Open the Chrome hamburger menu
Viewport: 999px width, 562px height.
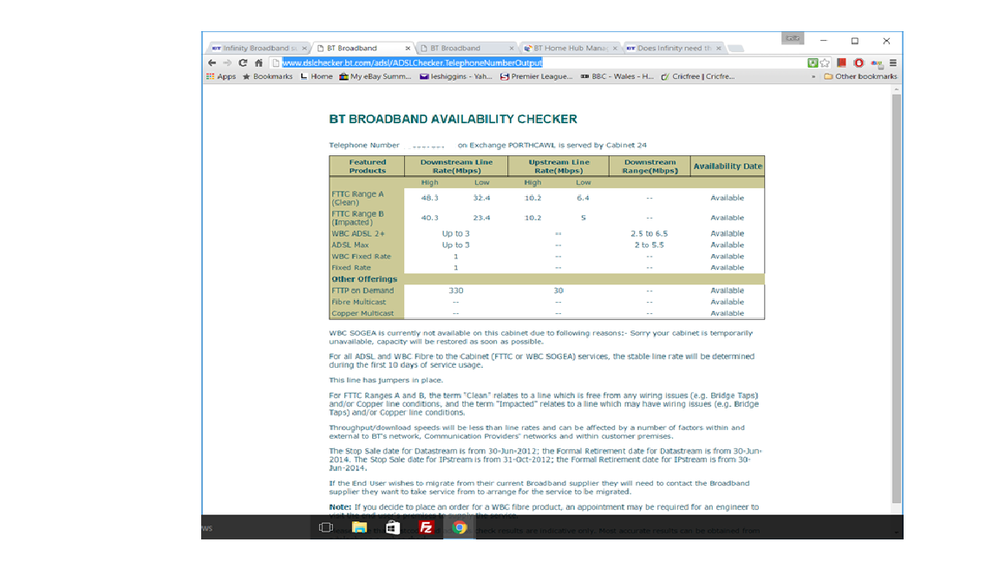(893, 62)
